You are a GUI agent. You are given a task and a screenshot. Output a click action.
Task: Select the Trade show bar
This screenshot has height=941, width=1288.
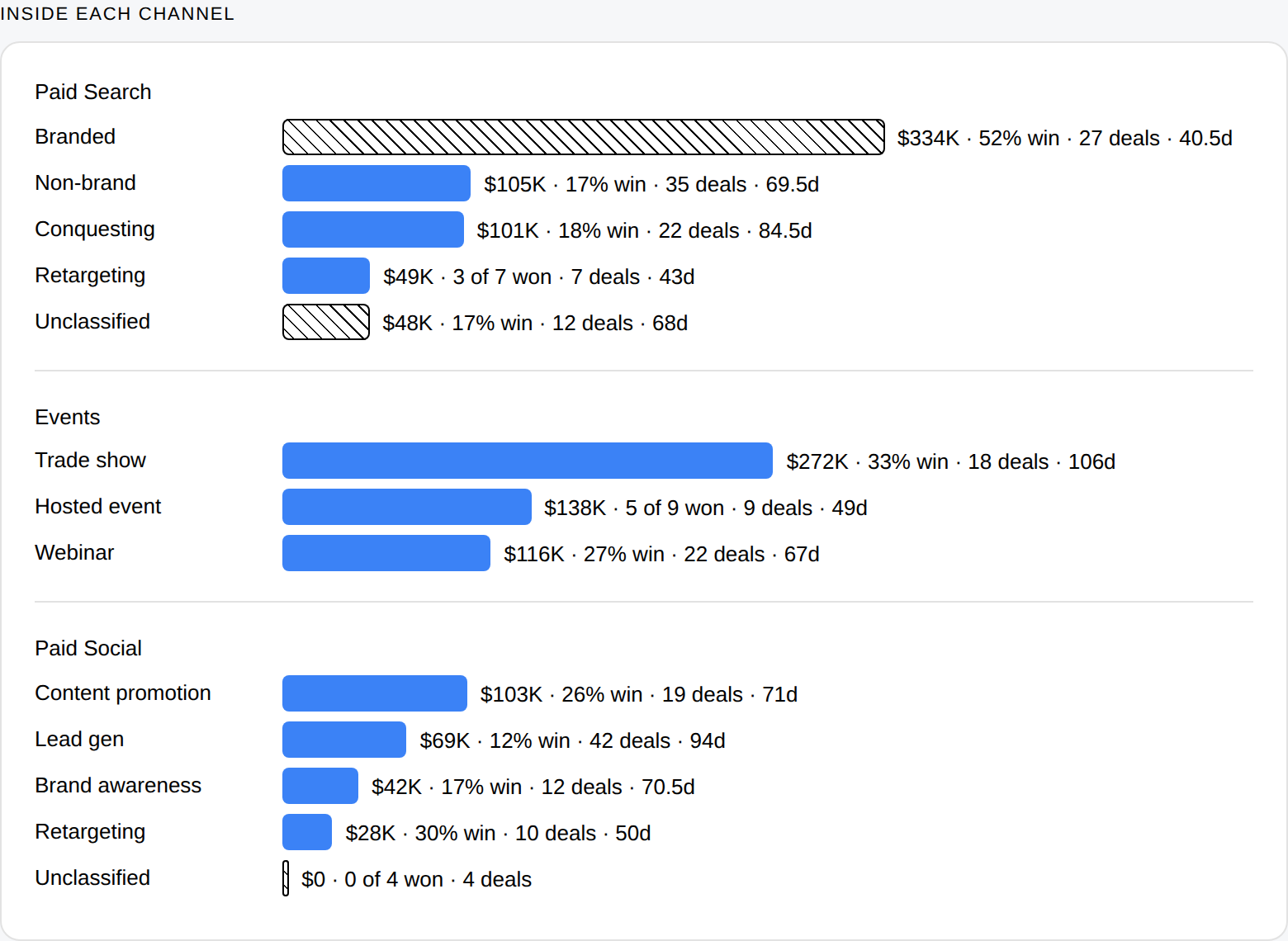528,461
